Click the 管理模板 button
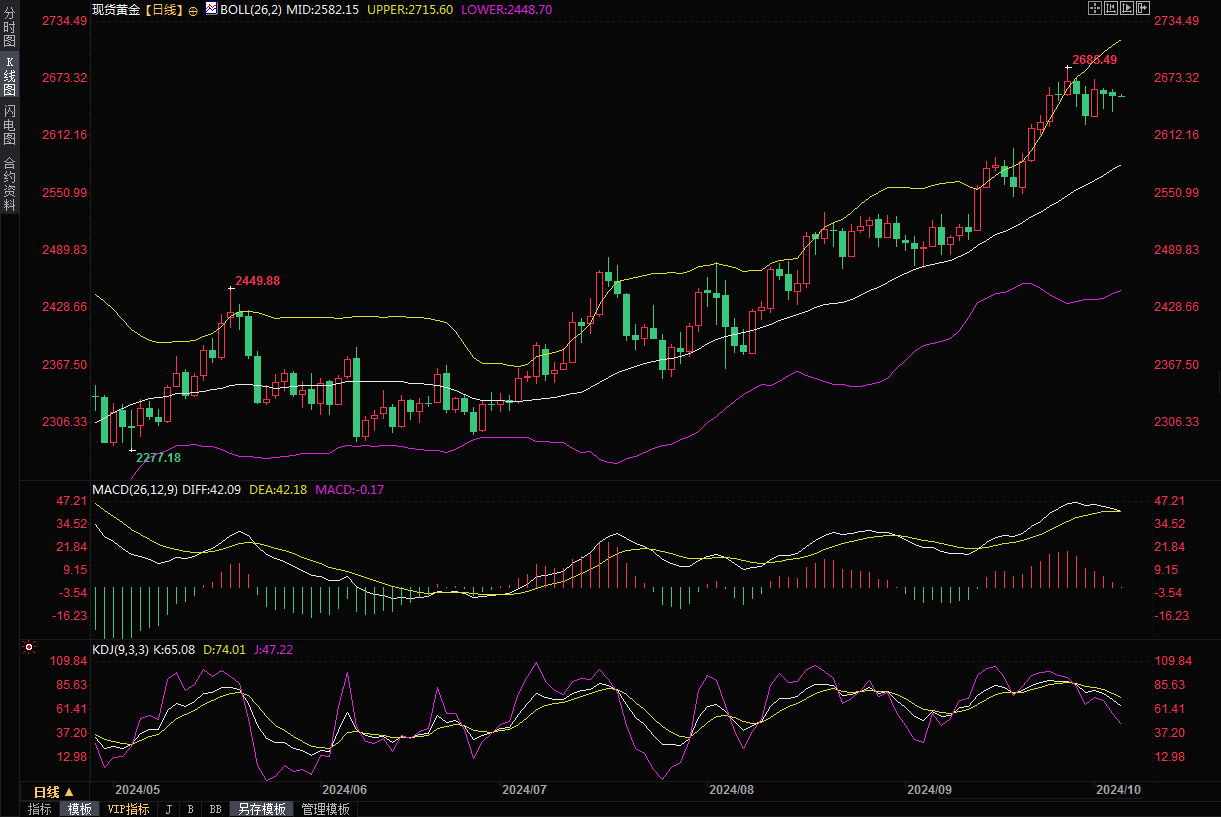This screenshot has height=817, width=1221. pos(325,809)
